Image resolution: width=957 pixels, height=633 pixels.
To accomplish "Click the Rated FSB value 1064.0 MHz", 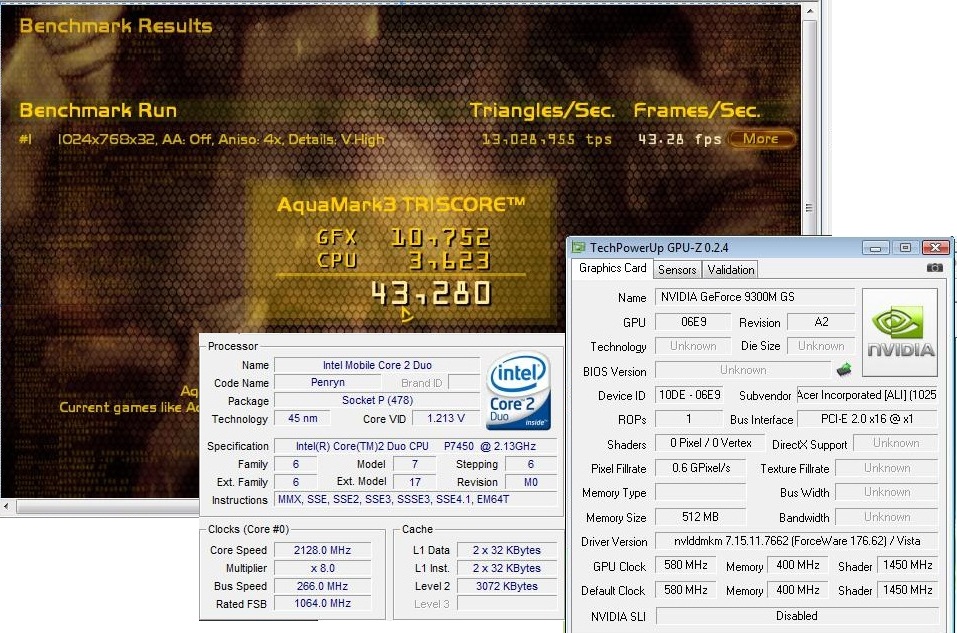I will [322, 603].
